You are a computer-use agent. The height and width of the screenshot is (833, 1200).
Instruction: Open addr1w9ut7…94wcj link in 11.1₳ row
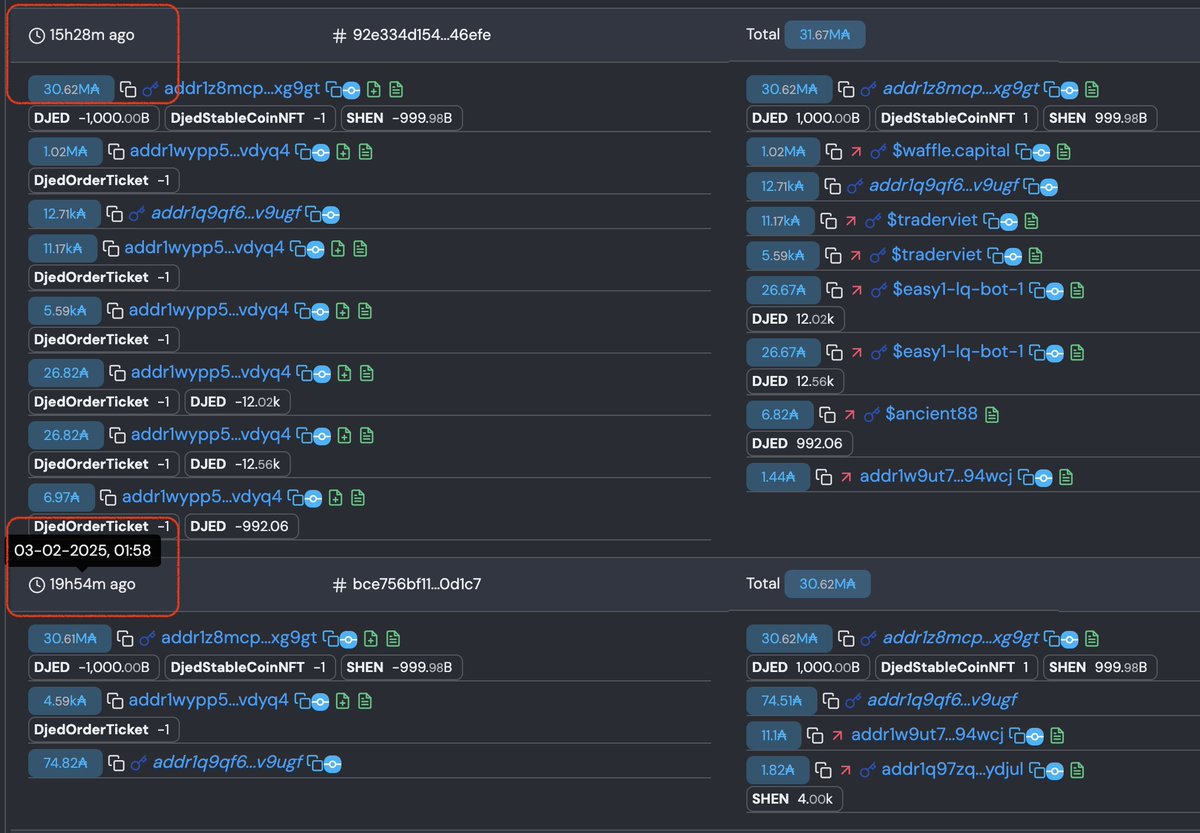[927, 736]
